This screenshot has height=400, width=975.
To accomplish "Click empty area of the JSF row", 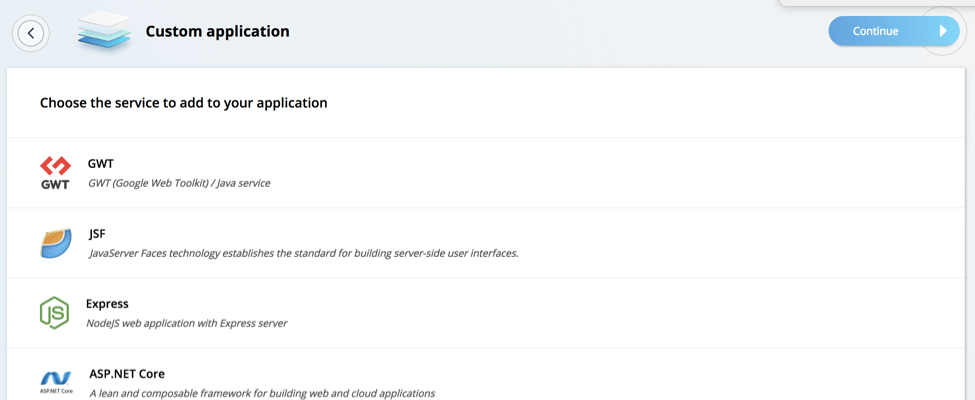I will [715, 243].
